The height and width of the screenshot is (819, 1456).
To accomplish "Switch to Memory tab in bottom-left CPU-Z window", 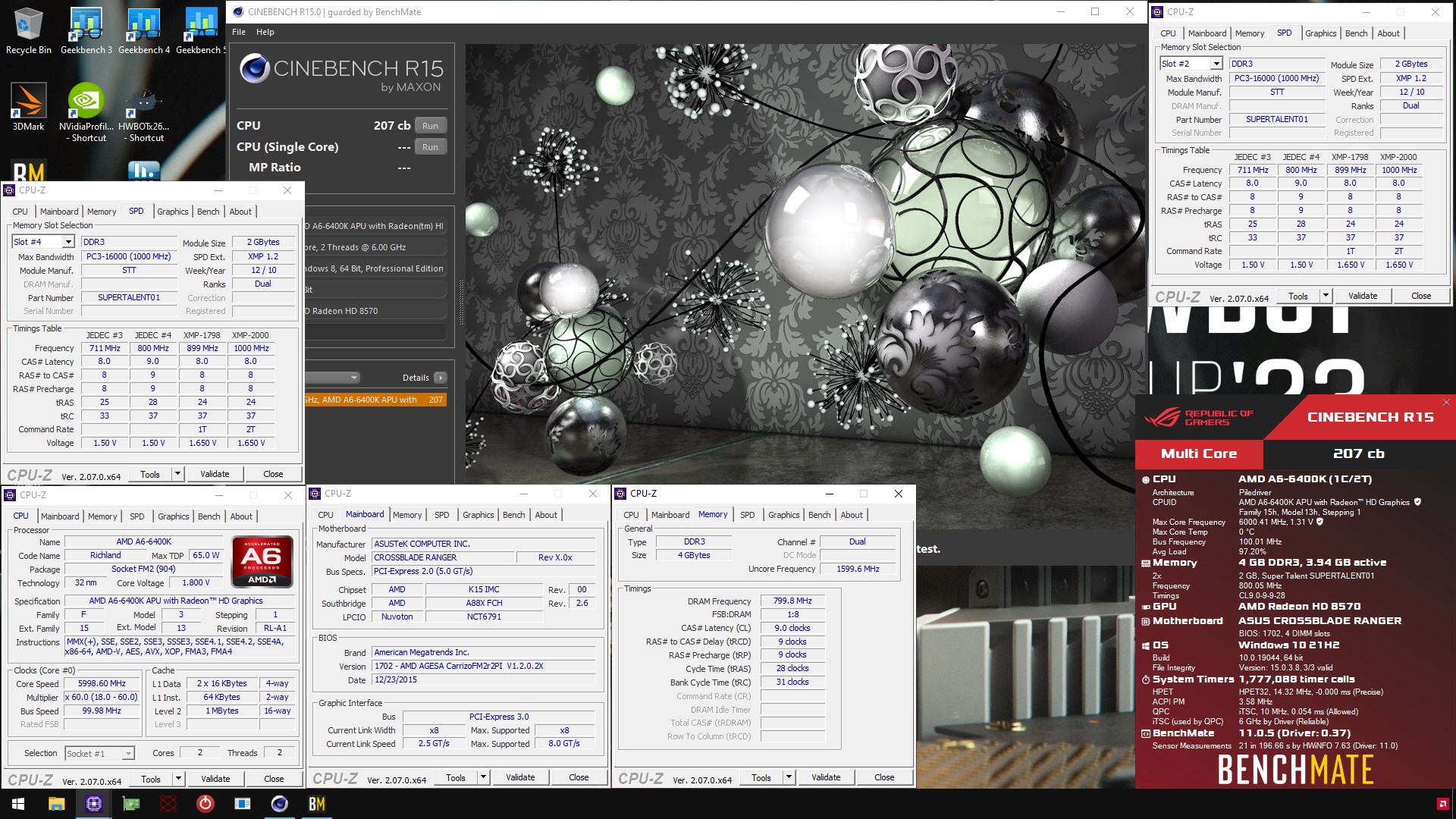I will click(102, 516).
